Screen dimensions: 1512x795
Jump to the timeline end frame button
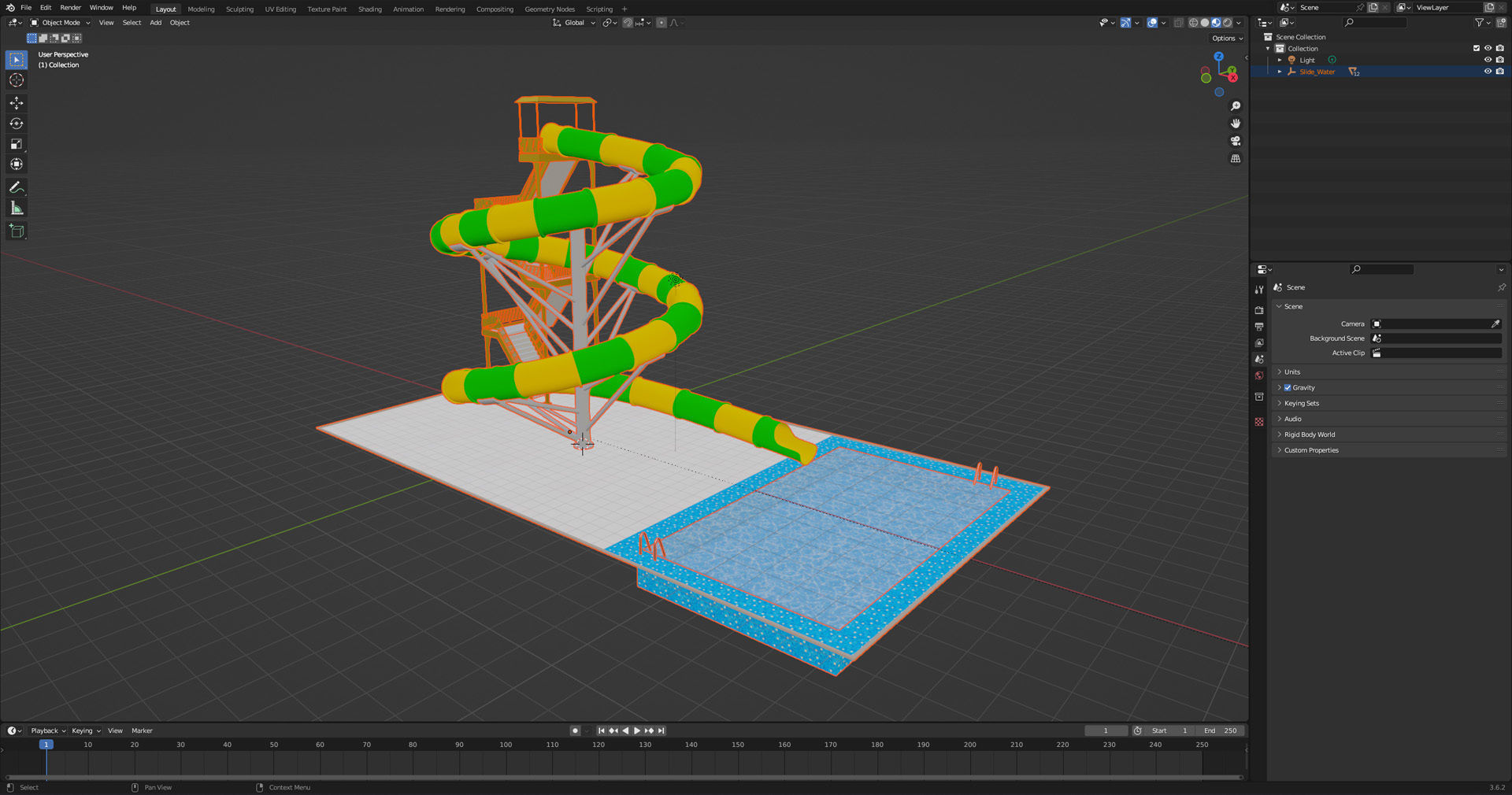(x=661, y=730)
